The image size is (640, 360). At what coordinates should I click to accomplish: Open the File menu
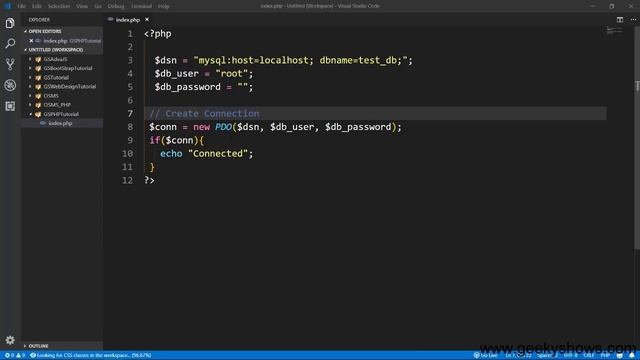pyautogui.click(x=21, y=6)
